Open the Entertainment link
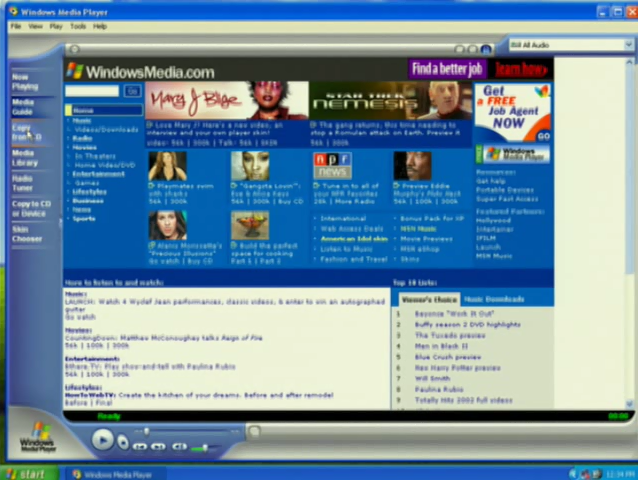 [x=98, y=174]
